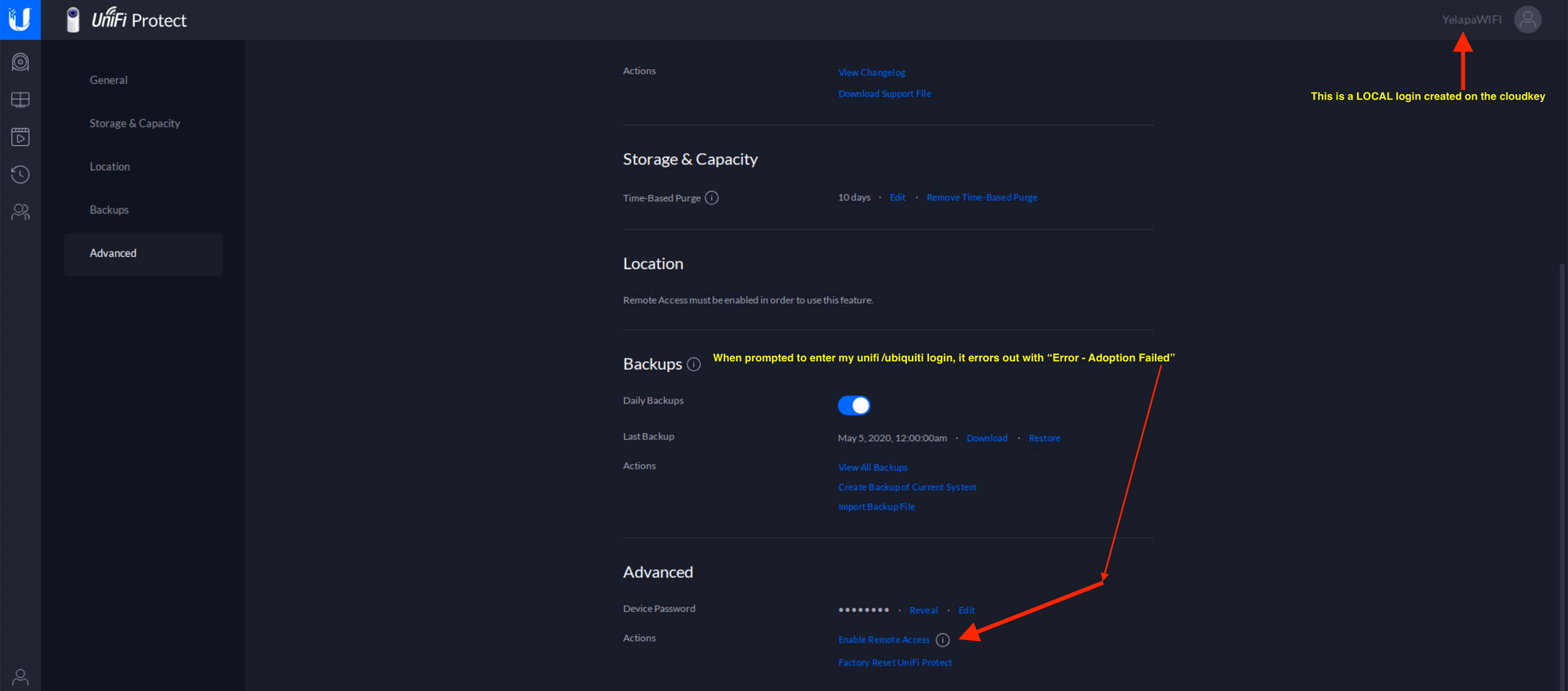Click the YelapaWIFI account avatar
1568x691 pixels.
tap(1527, 20)
